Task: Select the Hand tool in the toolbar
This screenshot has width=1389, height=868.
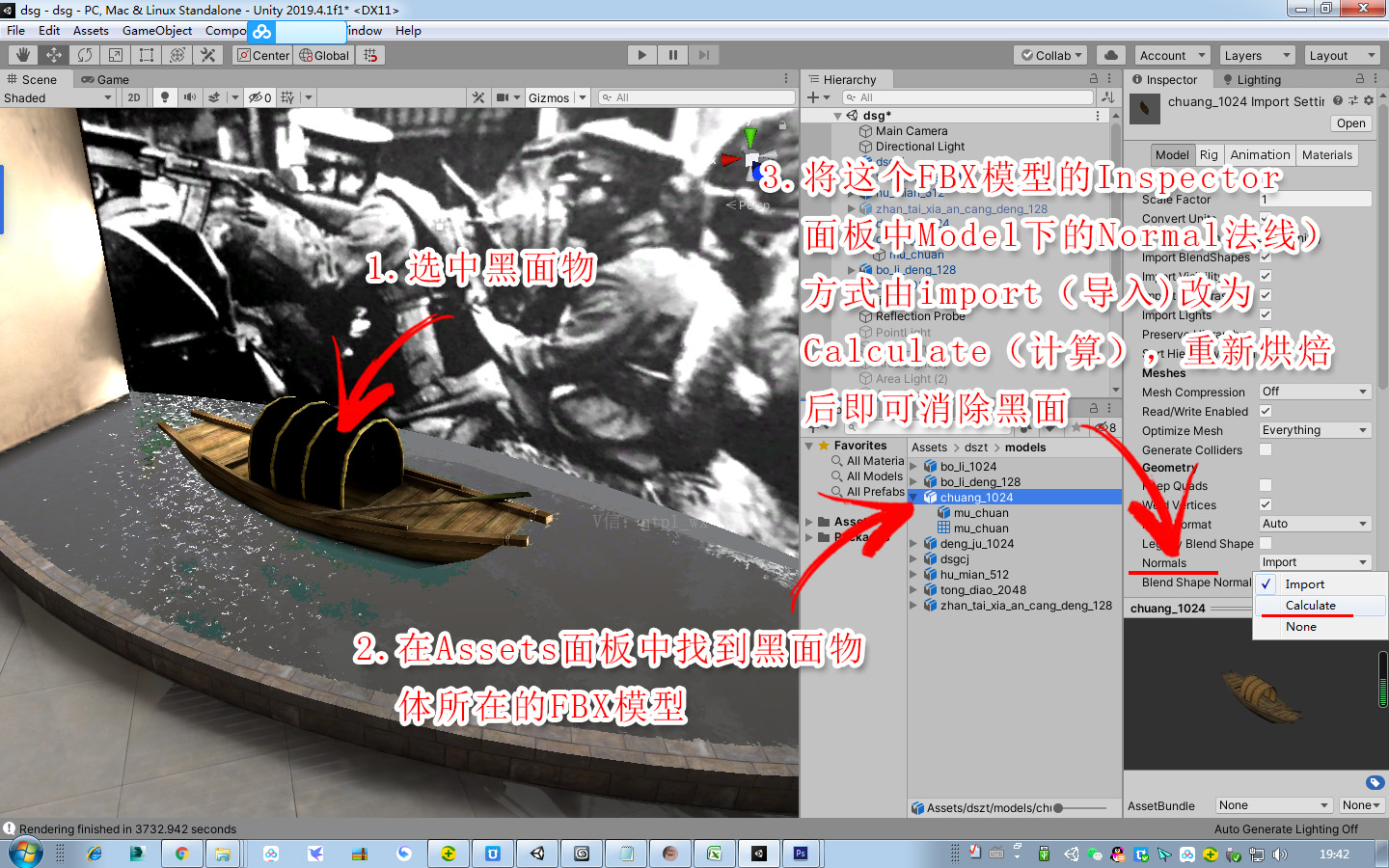Action: (x=23, y=55)
